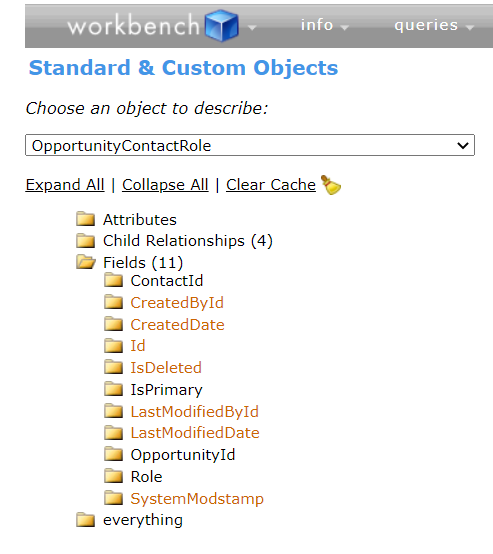Screen dimensions: 493x554
Task: Click the Role field folder icon
Action: coord(113,476)
